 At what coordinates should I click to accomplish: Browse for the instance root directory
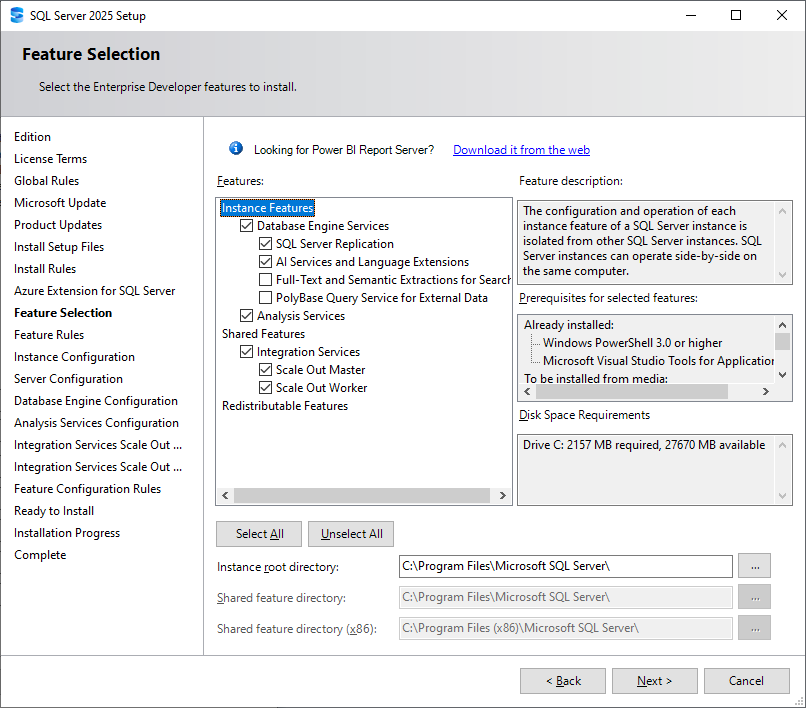[x=755, y=566]
